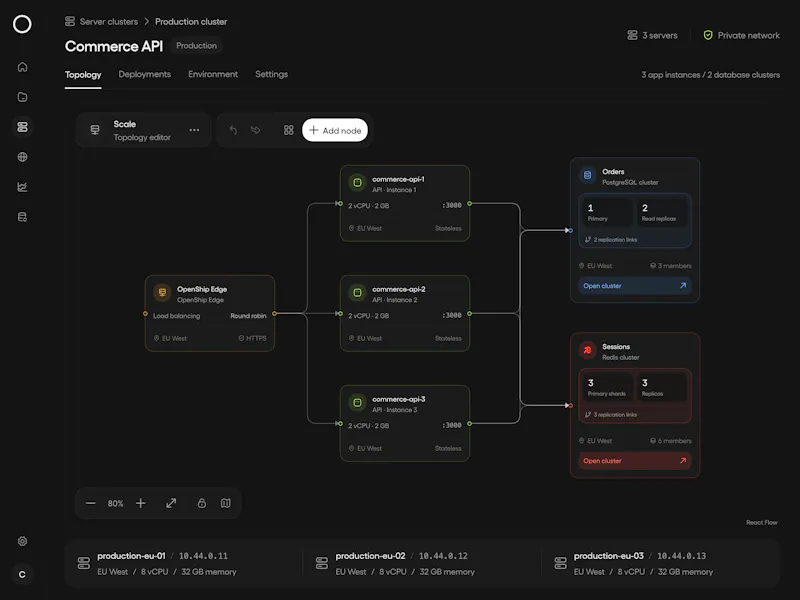
Task: Select the commerce-api-1 node title
Action: pyautogui.click(x=398, y=179)
